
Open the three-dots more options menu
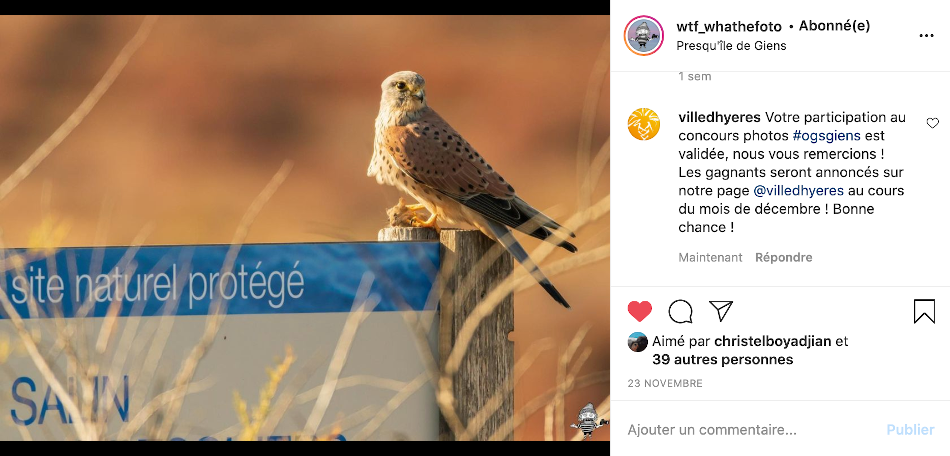(x=926, y=36)
